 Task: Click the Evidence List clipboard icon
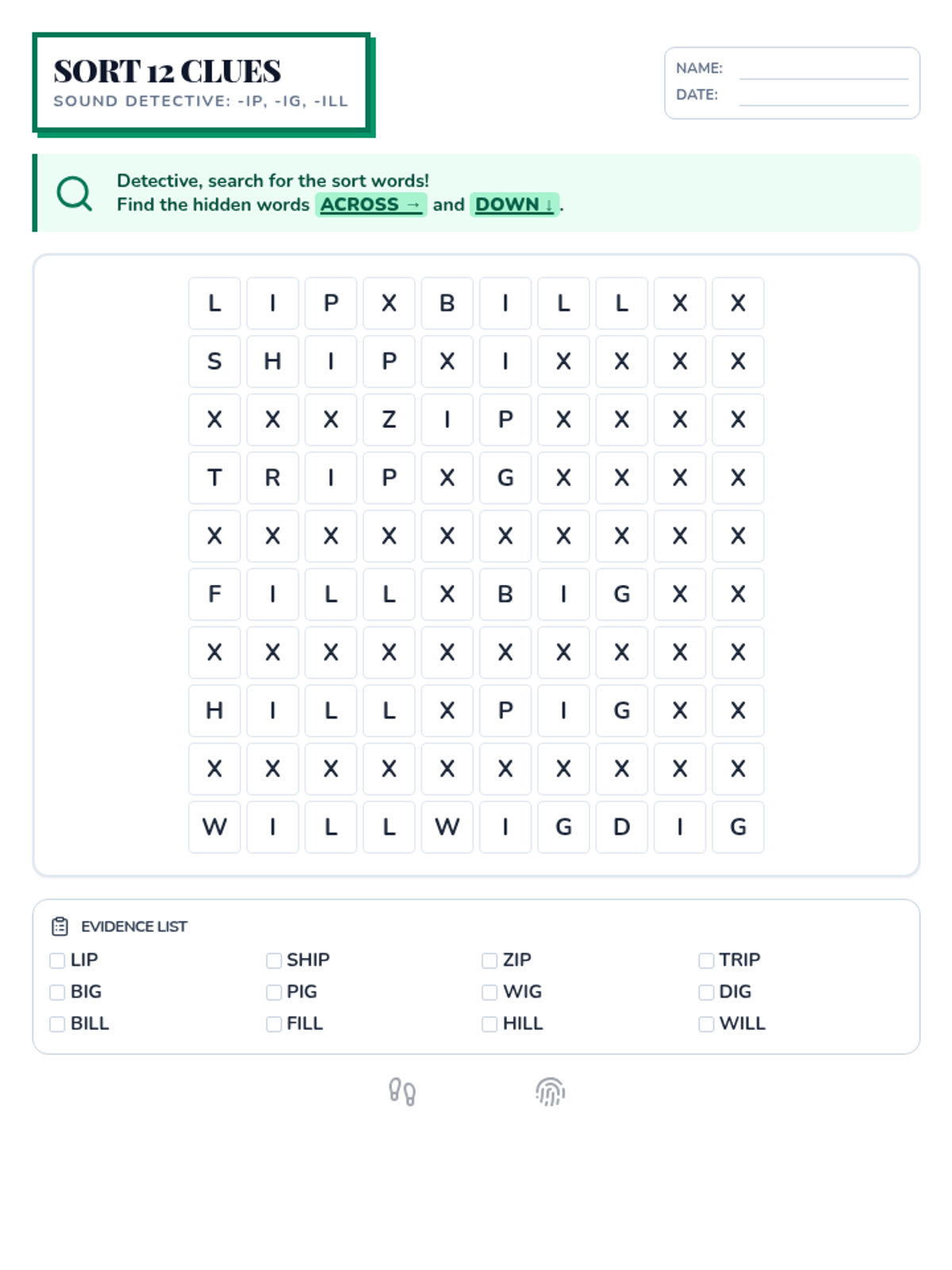59,926
